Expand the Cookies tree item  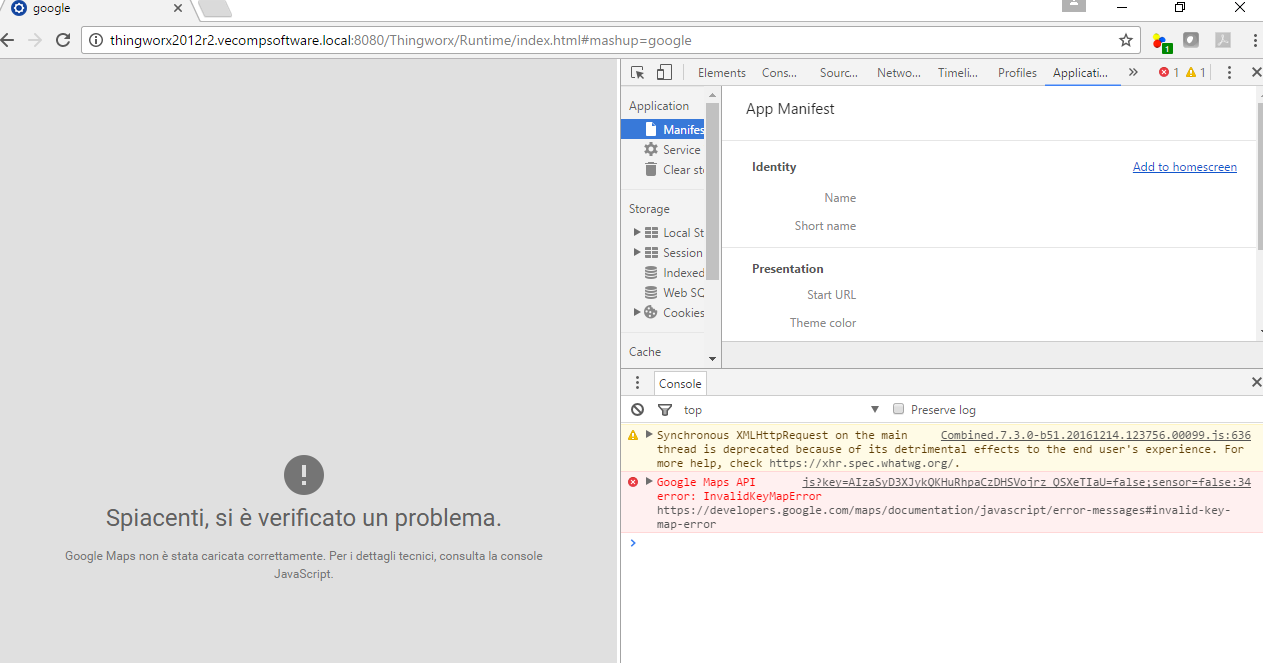[x=638, y=312]
